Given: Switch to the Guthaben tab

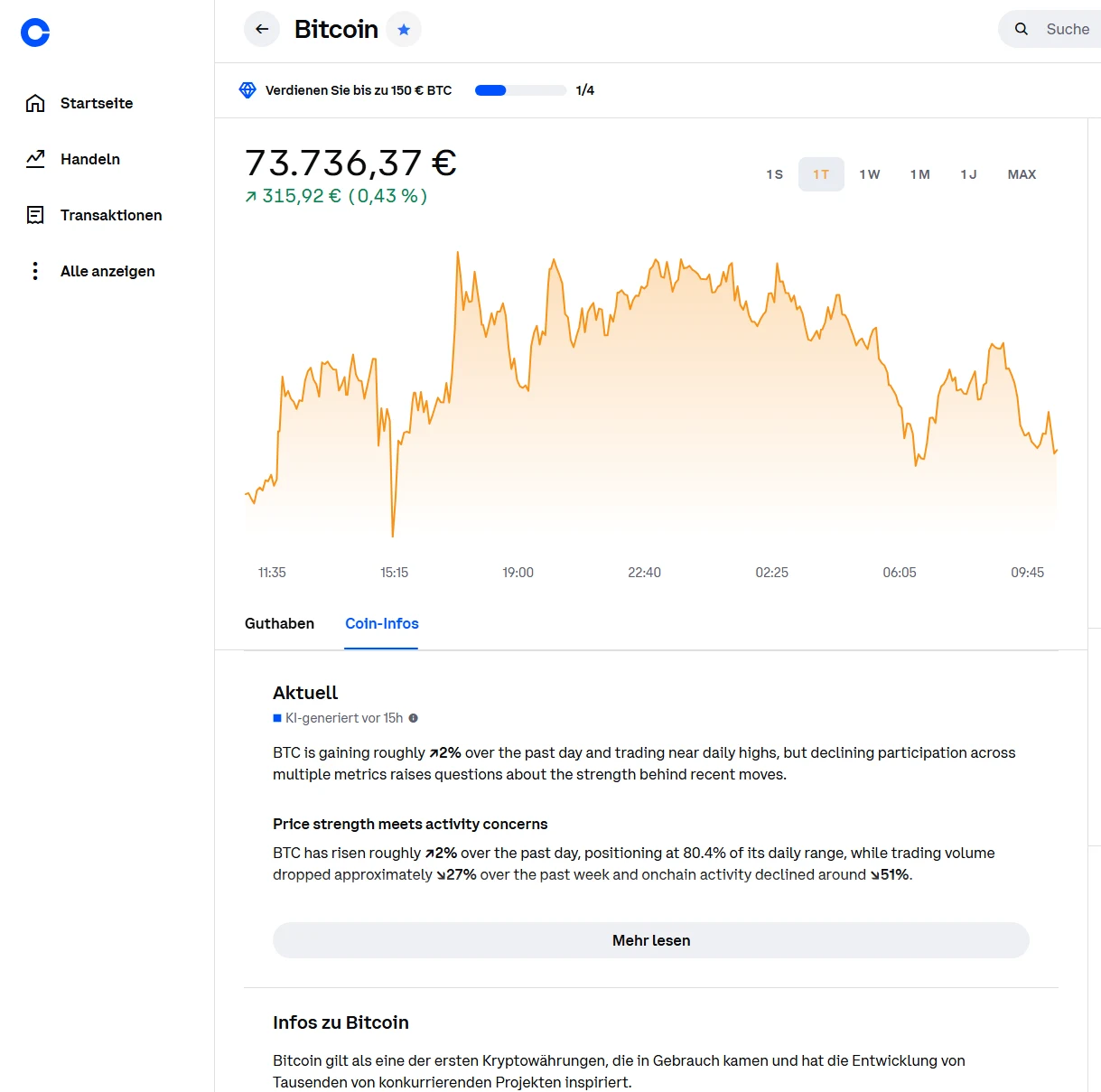Looking at the screenshot, I should tap(280, 623).
